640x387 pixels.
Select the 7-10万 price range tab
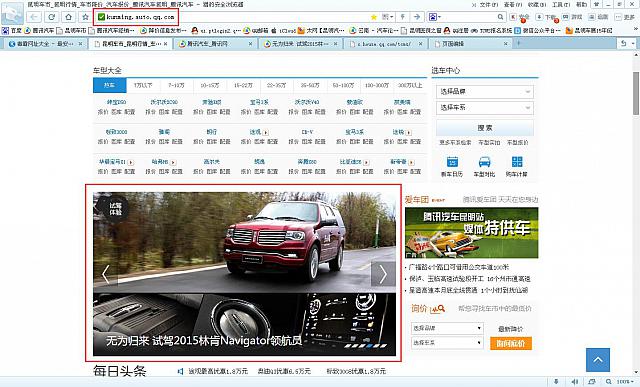(x=176, y=85)
